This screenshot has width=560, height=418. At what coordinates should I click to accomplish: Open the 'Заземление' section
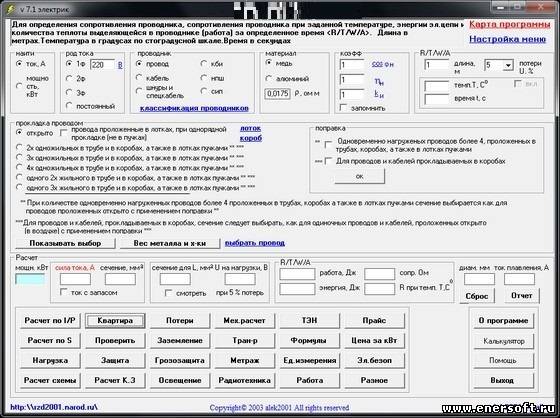[x=180, y=340]
